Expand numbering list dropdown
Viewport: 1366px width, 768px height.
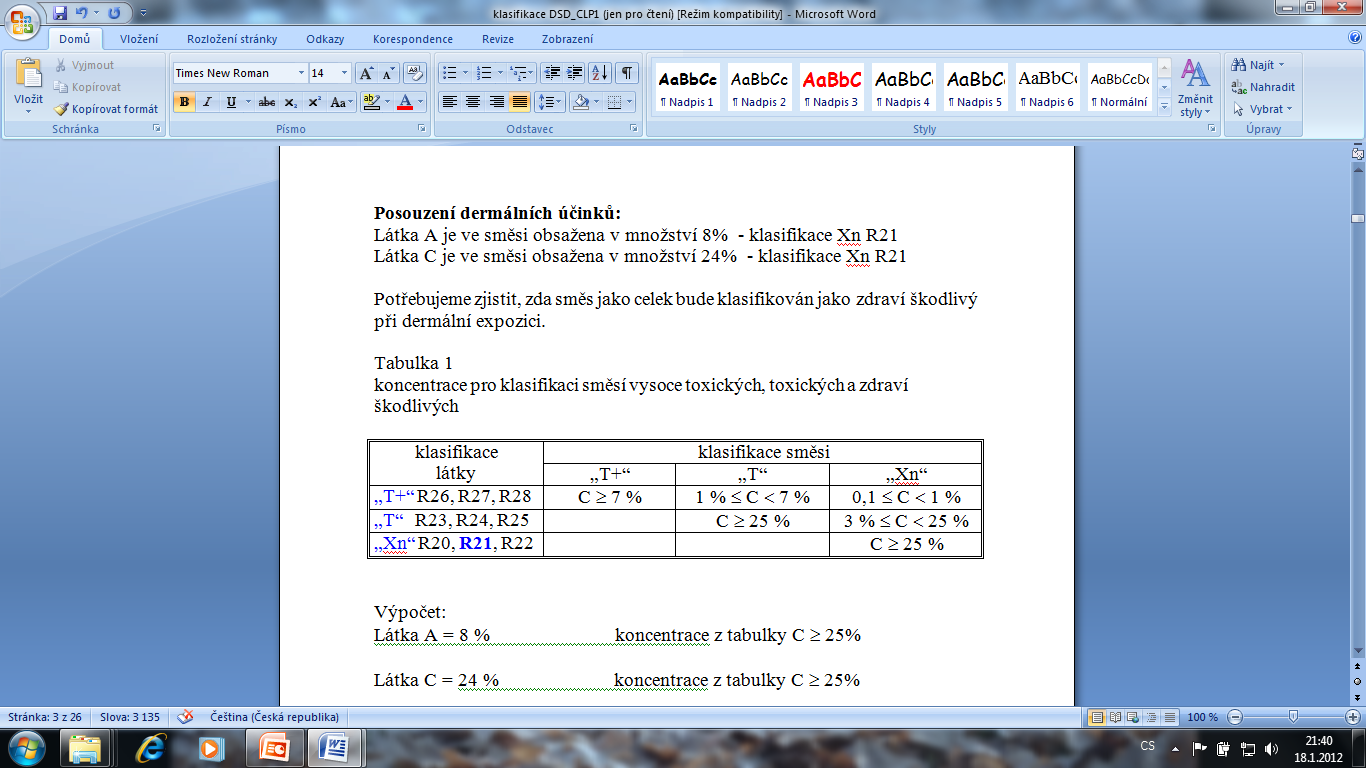pos(500,73)
